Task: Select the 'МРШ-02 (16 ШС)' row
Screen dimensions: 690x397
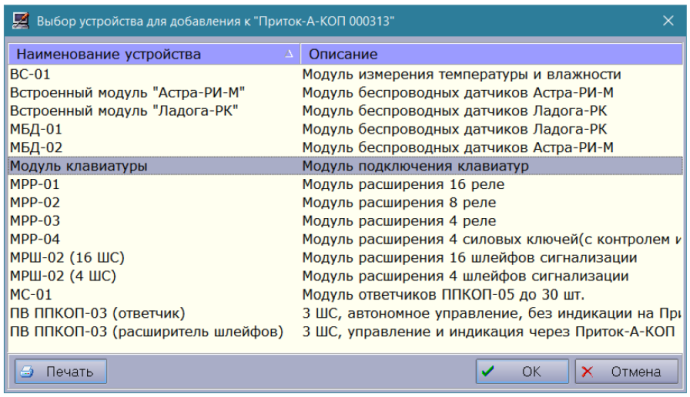Action: [x=345, y=257]
